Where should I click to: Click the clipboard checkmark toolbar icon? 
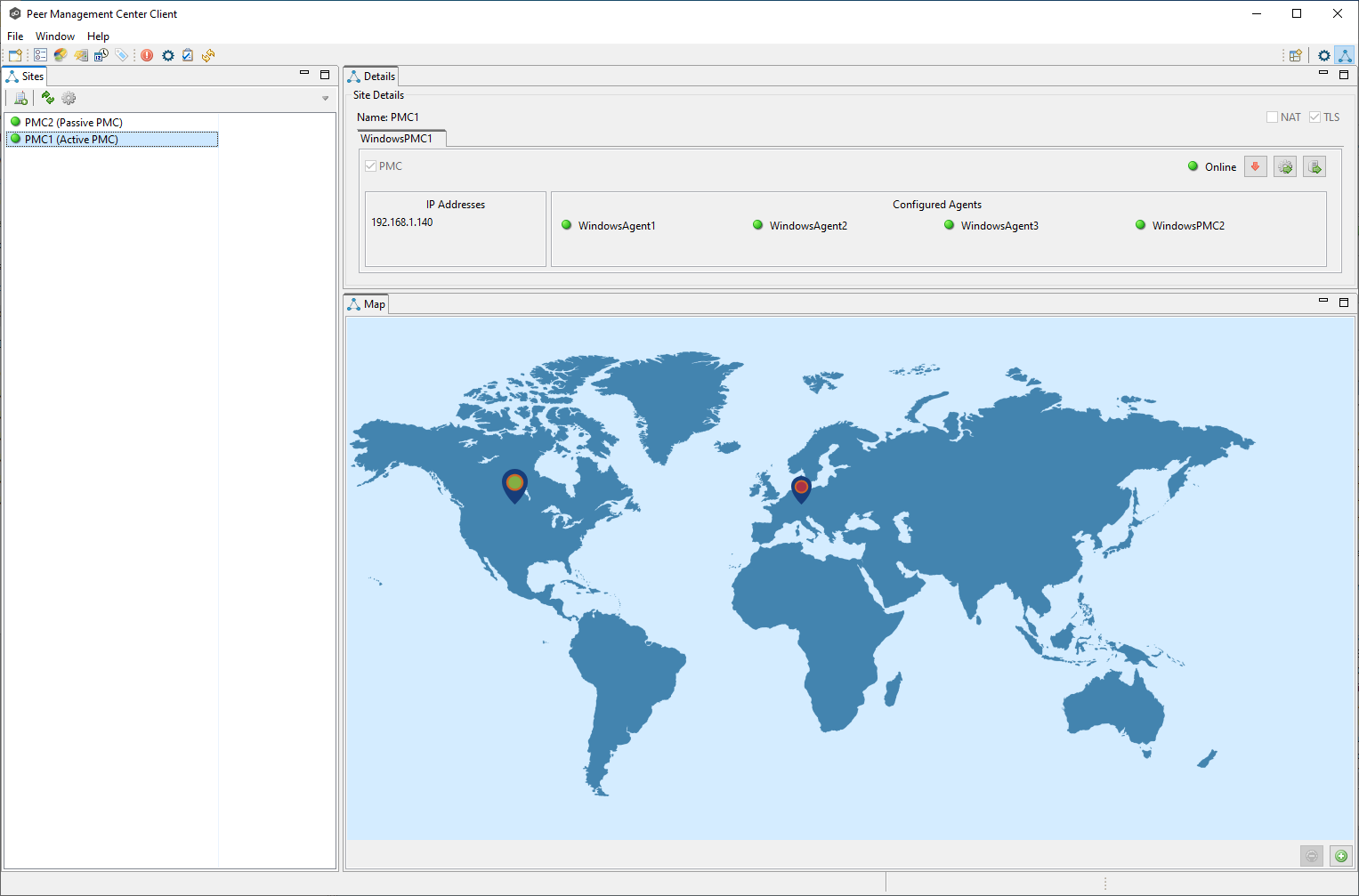coord(188,55)
